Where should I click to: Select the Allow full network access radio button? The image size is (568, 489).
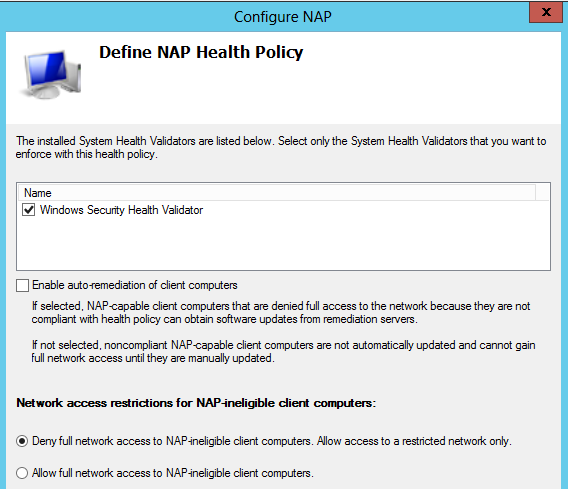(x=22, y=473)
